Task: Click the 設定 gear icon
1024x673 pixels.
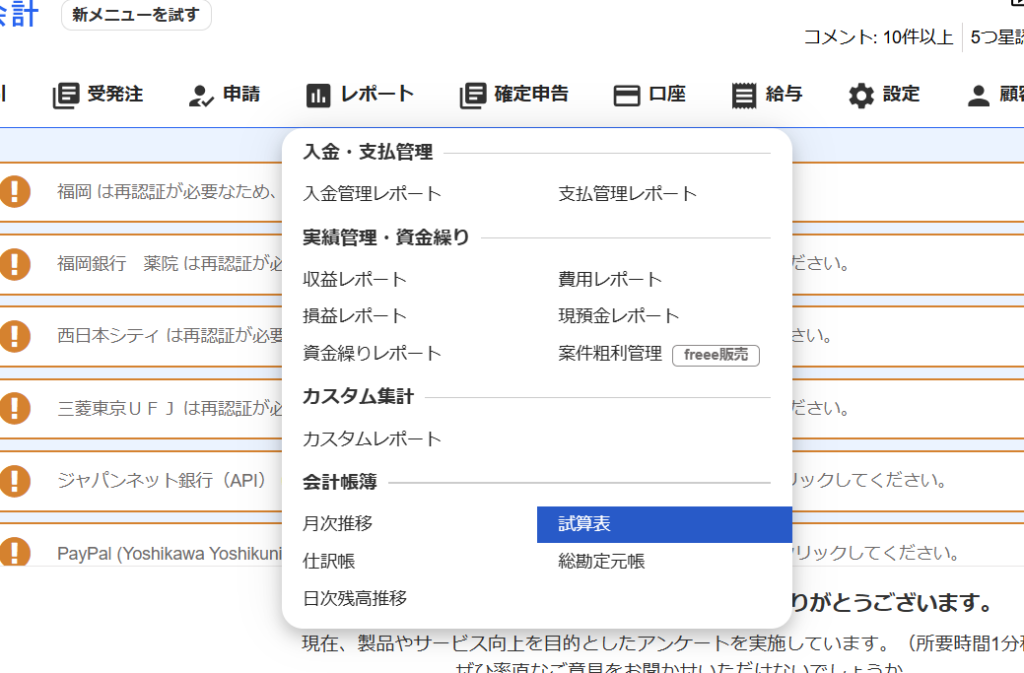Action: (x=860, y=95)
